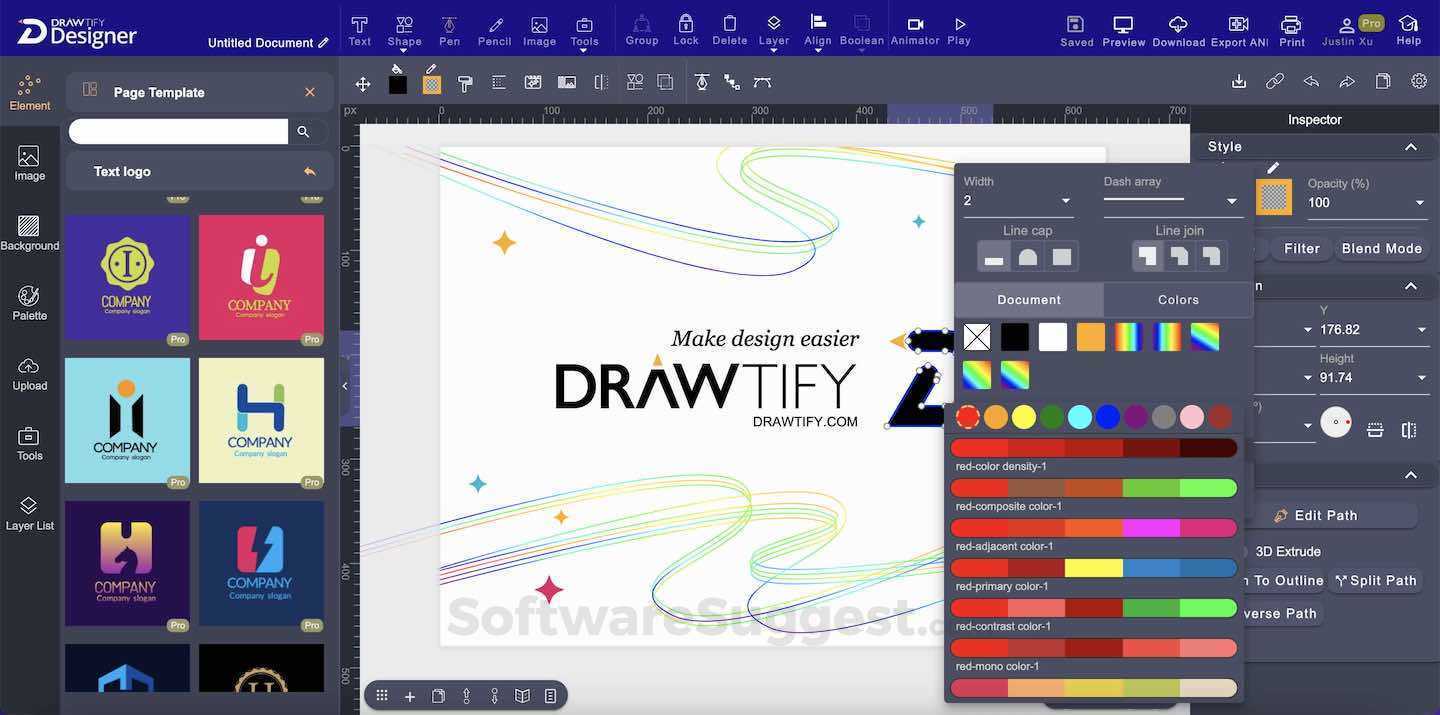
Task: Select the red-primary color-1 swatch
Action: coord(1093,567)
